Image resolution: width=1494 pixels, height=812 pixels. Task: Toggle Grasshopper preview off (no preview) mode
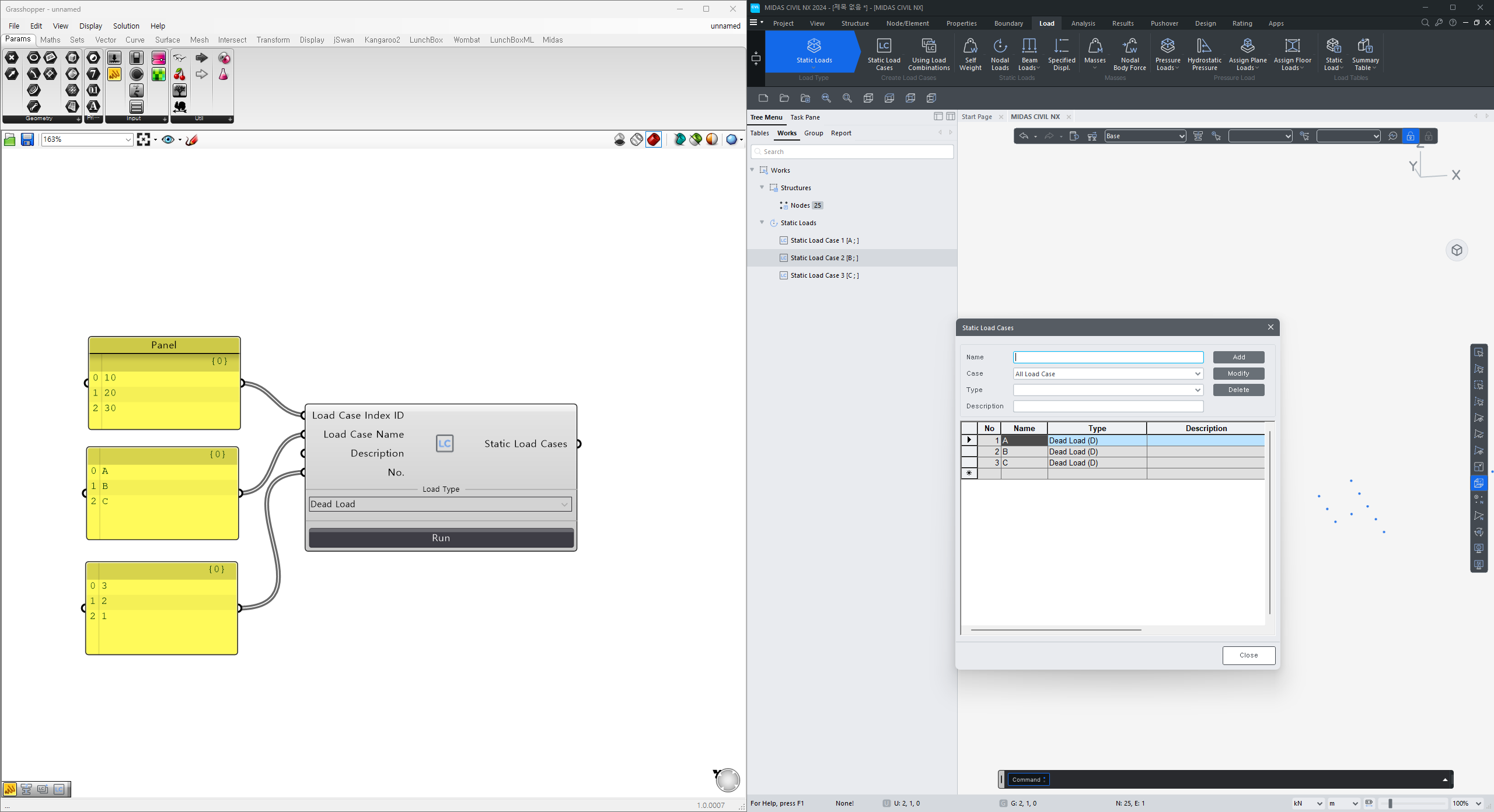pyautogui.click(x=620, y=139)
